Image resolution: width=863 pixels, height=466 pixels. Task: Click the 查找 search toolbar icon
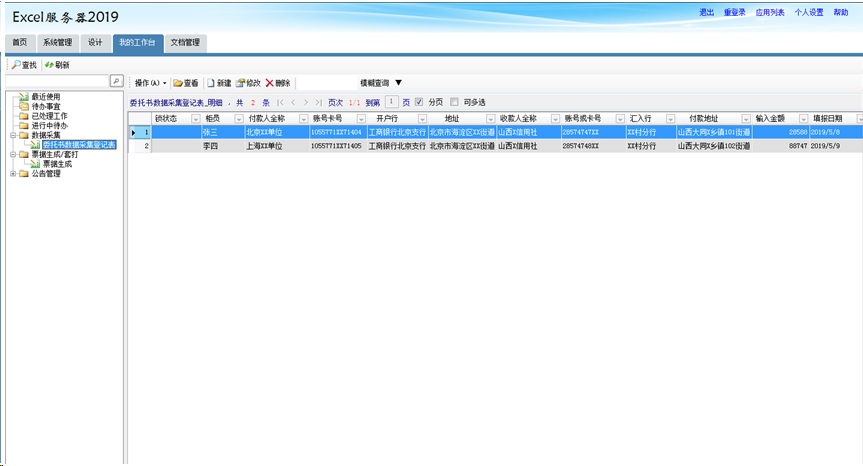point(16,65)
